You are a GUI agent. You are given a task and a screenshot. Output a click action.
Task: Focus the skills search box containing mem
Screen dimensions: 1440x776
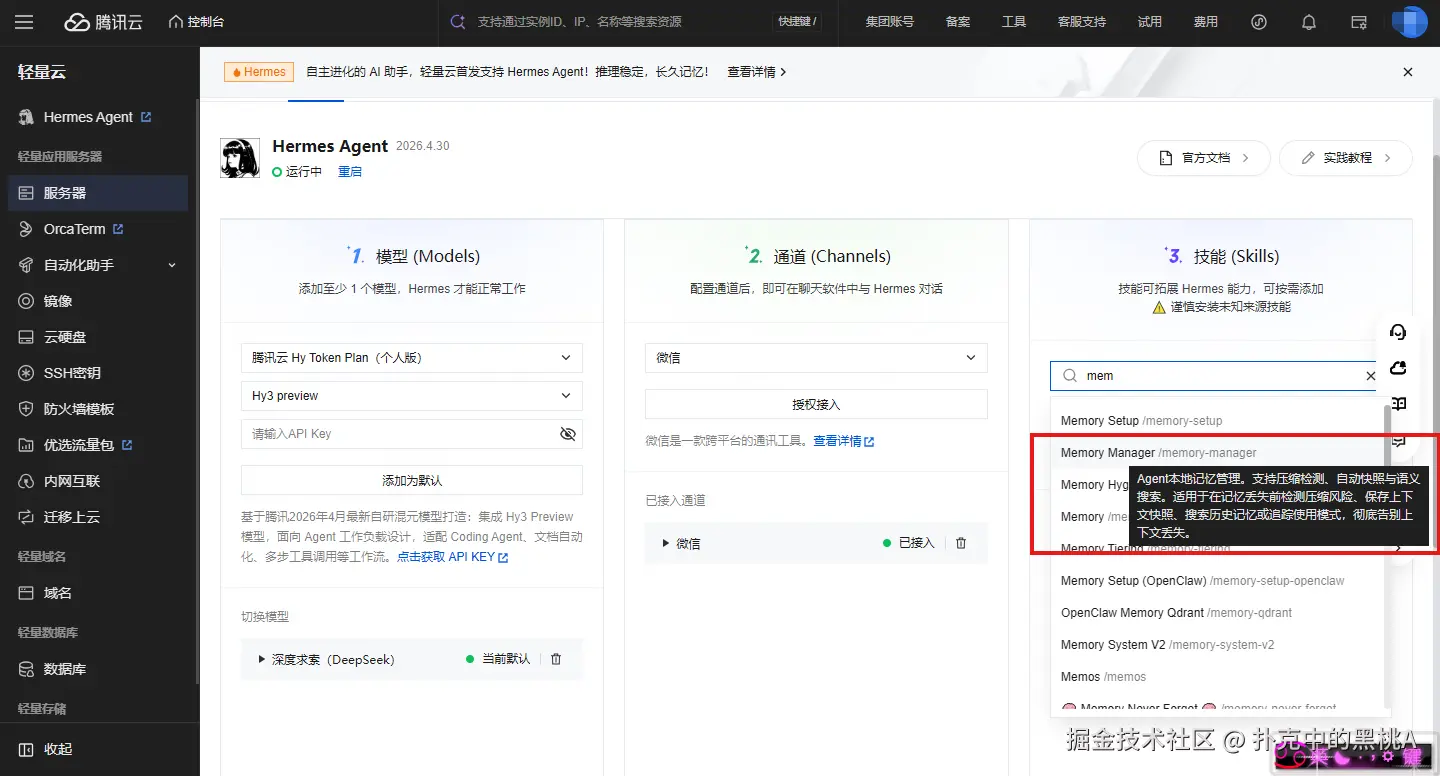pos(1212,376)
